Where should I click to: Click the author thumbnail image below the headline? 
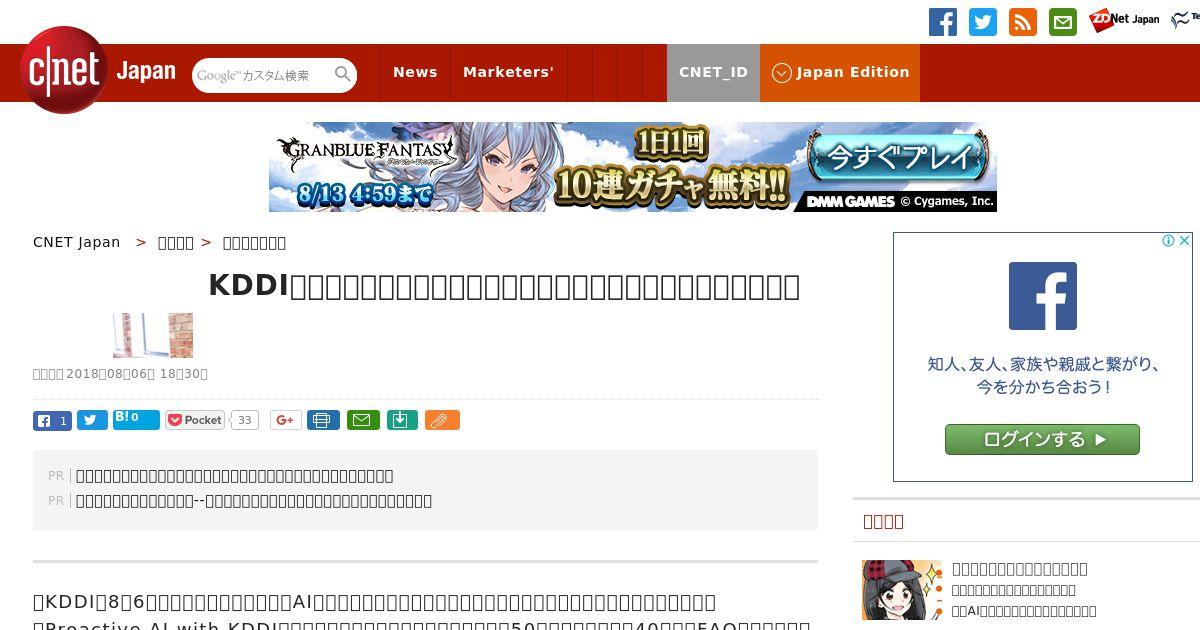pyautogui.click(x=153, y=335)
